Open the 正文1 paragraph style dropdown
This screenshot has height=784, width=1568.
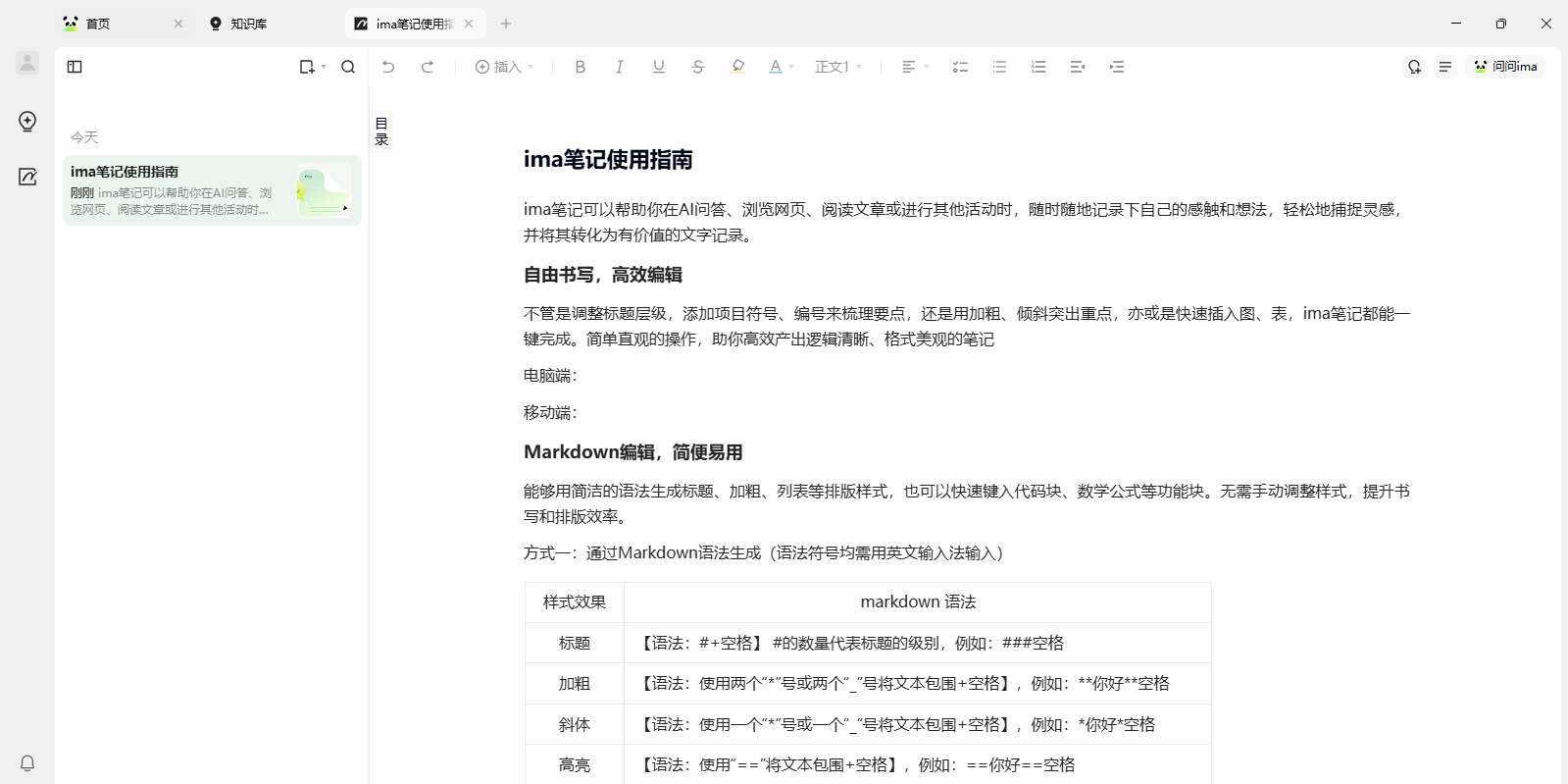(838, 67)
